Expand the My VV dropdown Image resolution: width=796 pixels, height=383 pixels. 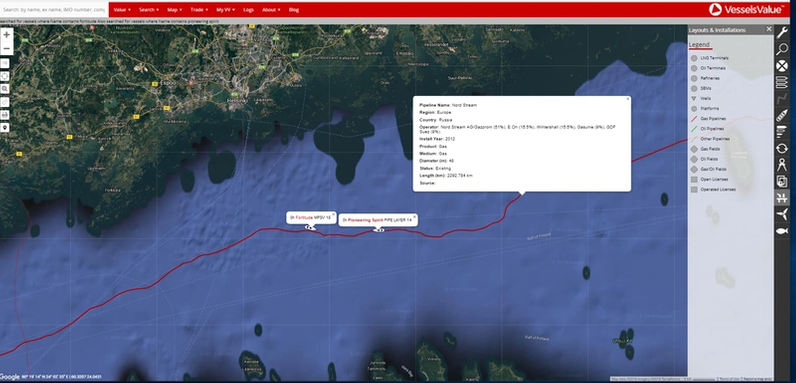[225, 10]
